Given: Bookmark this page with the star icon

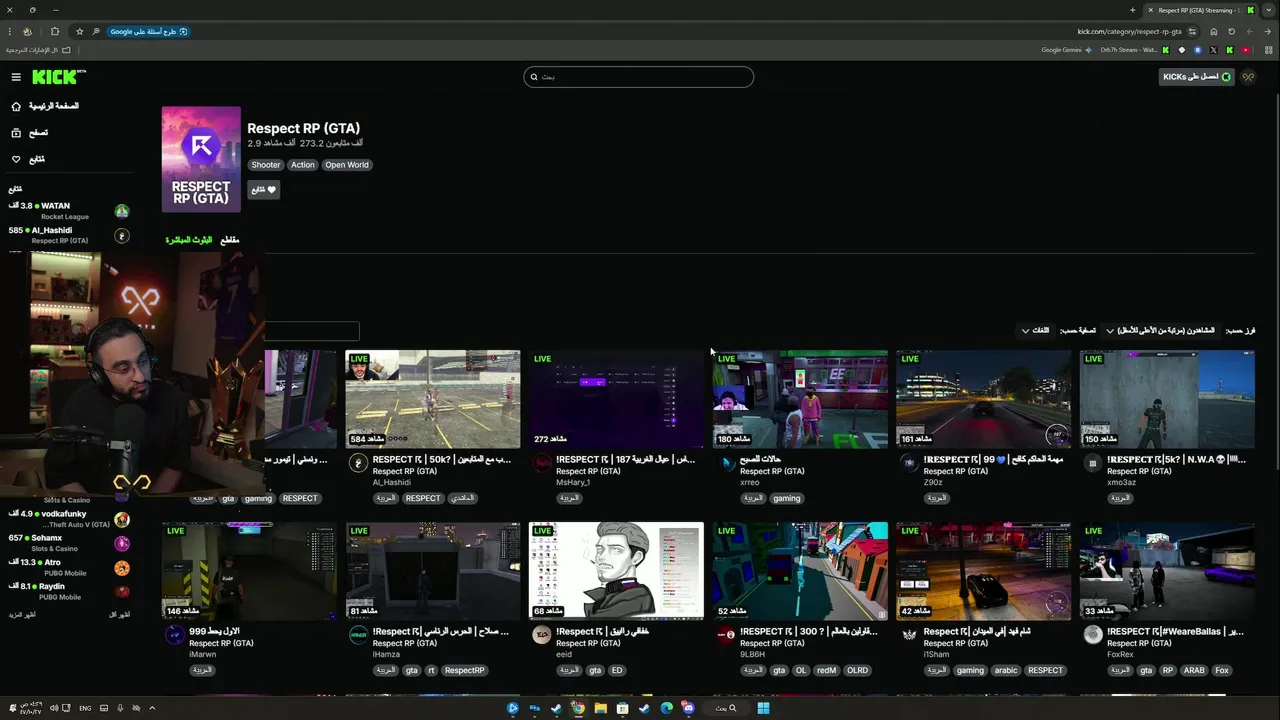Looking at the screenshot, I should point(79,31).
